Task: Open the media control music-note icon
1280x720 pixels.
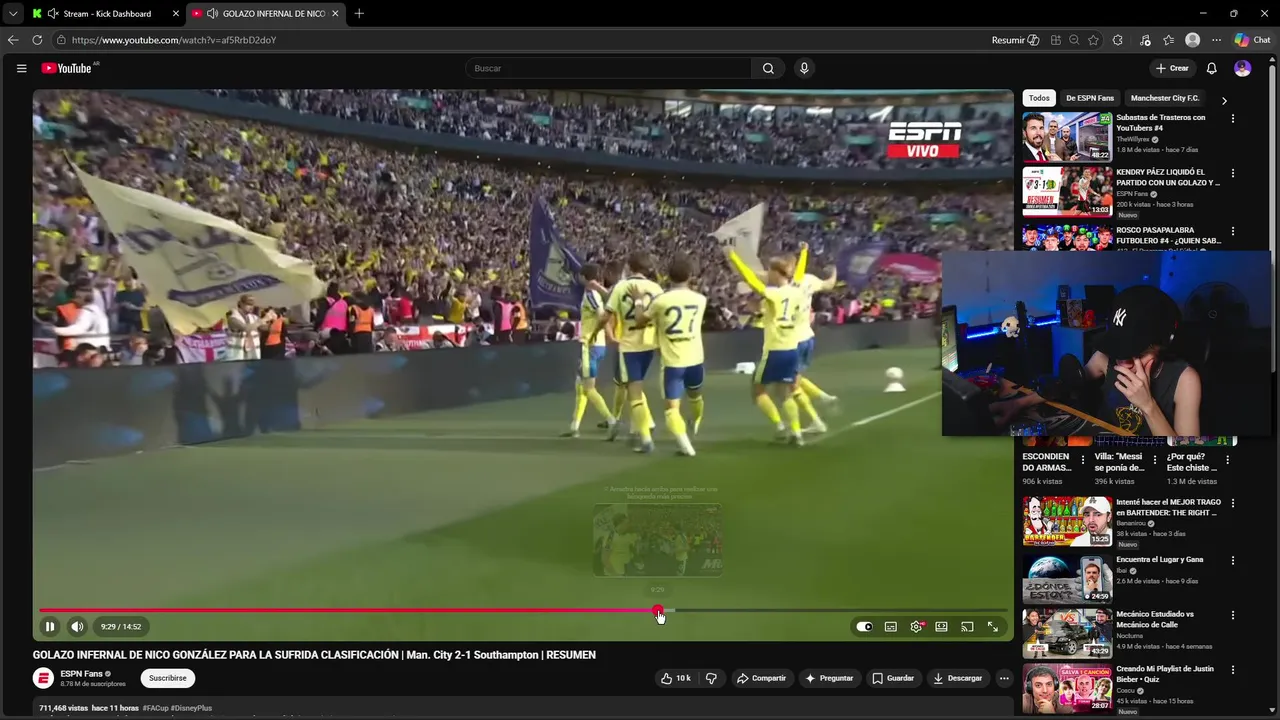Action: click(1145, 40)
